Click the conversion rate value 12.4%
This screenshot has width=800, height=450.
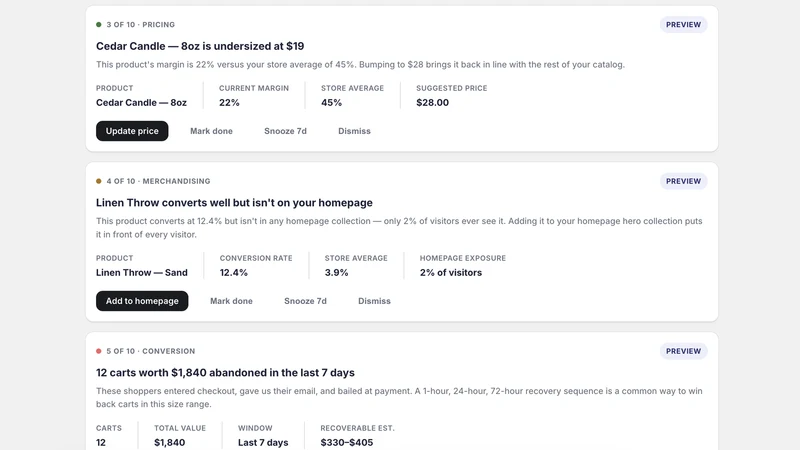(x=234, y=272)
